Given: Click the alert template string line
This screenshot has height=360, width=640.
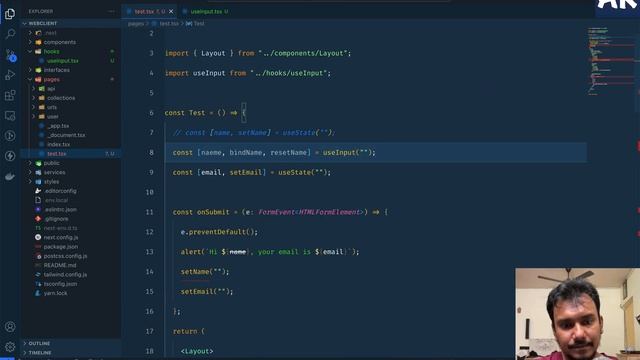Looking at the screenshot, I should pos(270,252).
